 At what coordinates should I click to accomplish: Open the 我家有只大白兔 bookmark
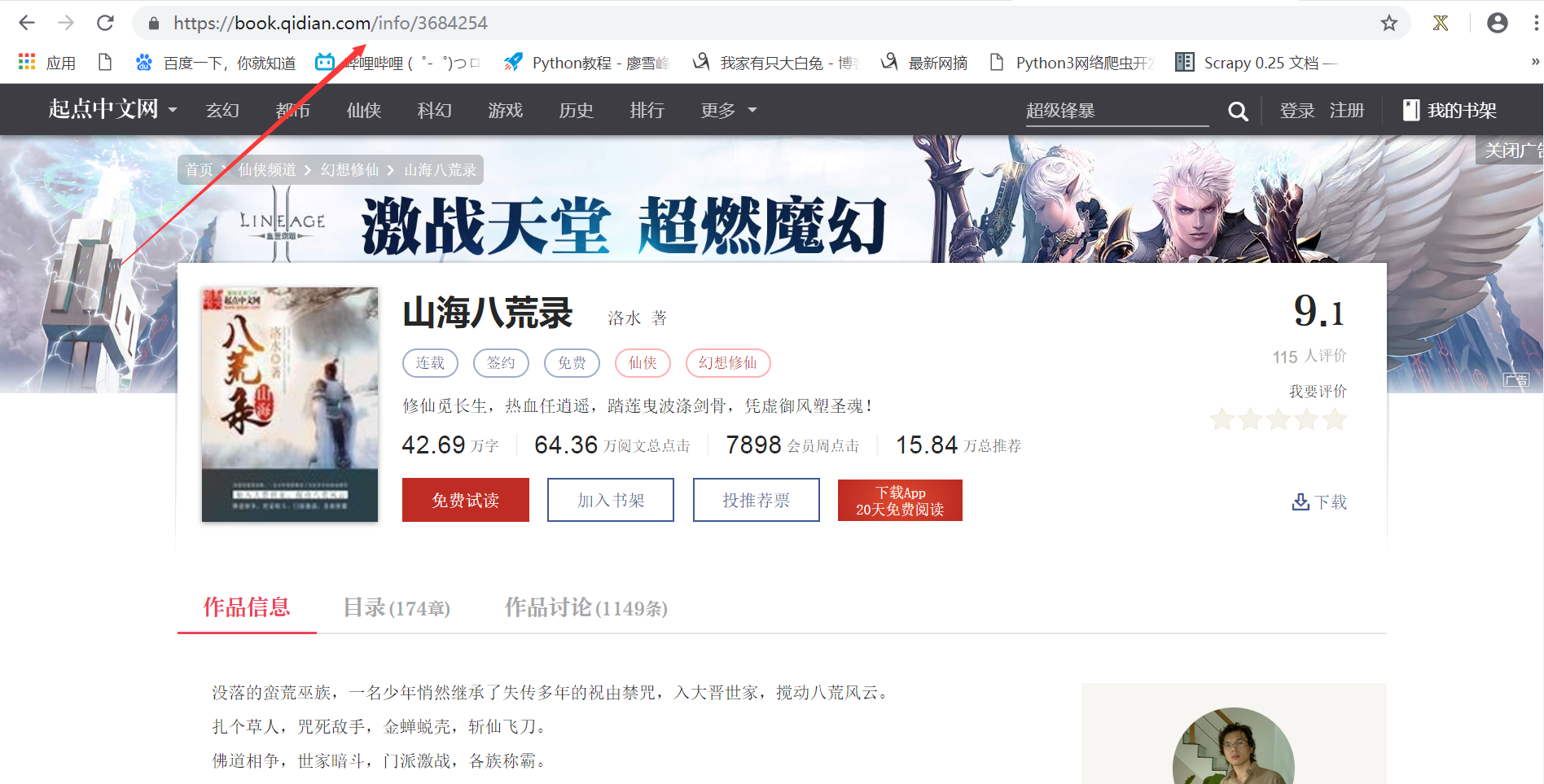775,63
